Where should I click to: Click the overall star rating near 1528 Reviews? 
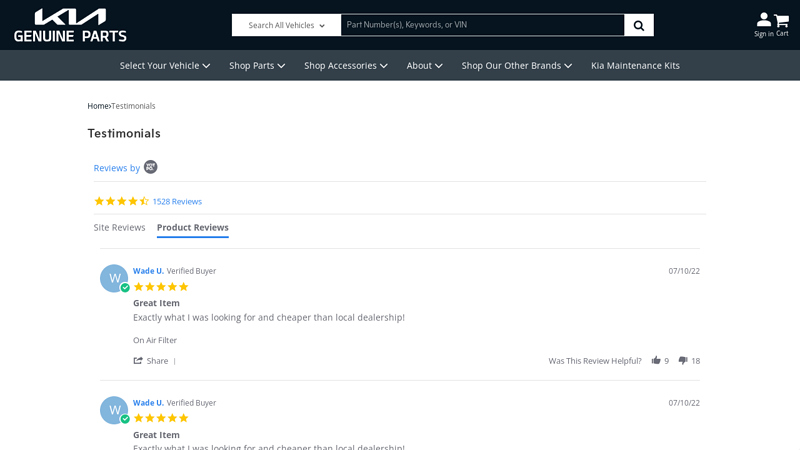click(121, 201)
